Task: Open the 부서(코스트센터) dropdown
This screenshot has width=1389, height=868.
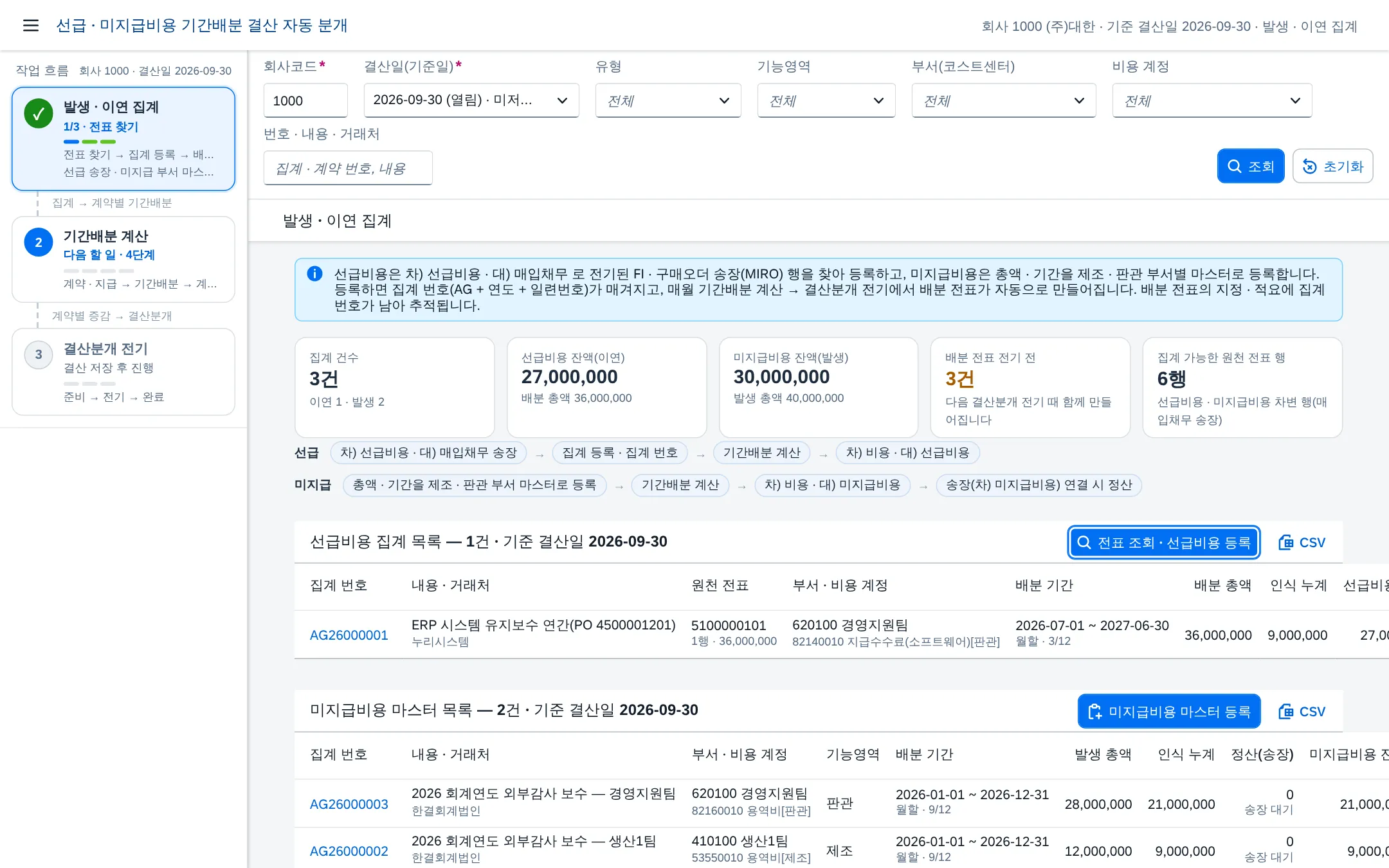Action: (x=1004, y=100)
